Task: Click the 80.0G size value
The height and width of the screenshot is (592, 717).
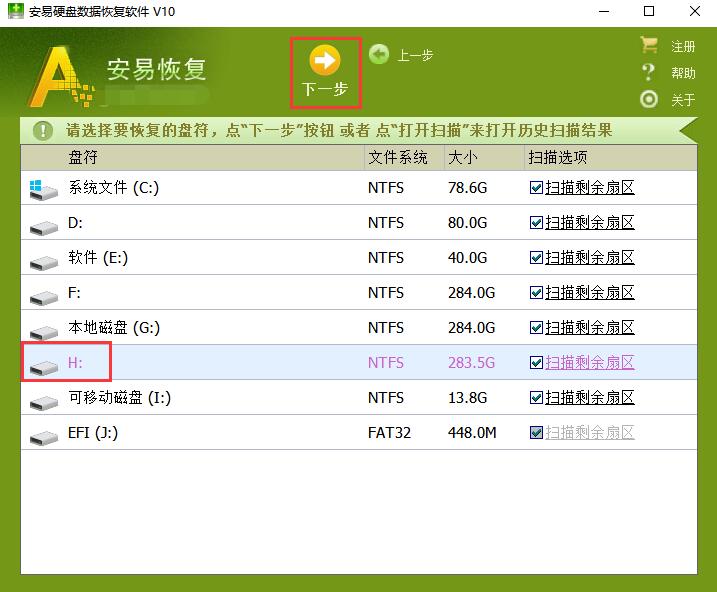Action: click(468, 223)
